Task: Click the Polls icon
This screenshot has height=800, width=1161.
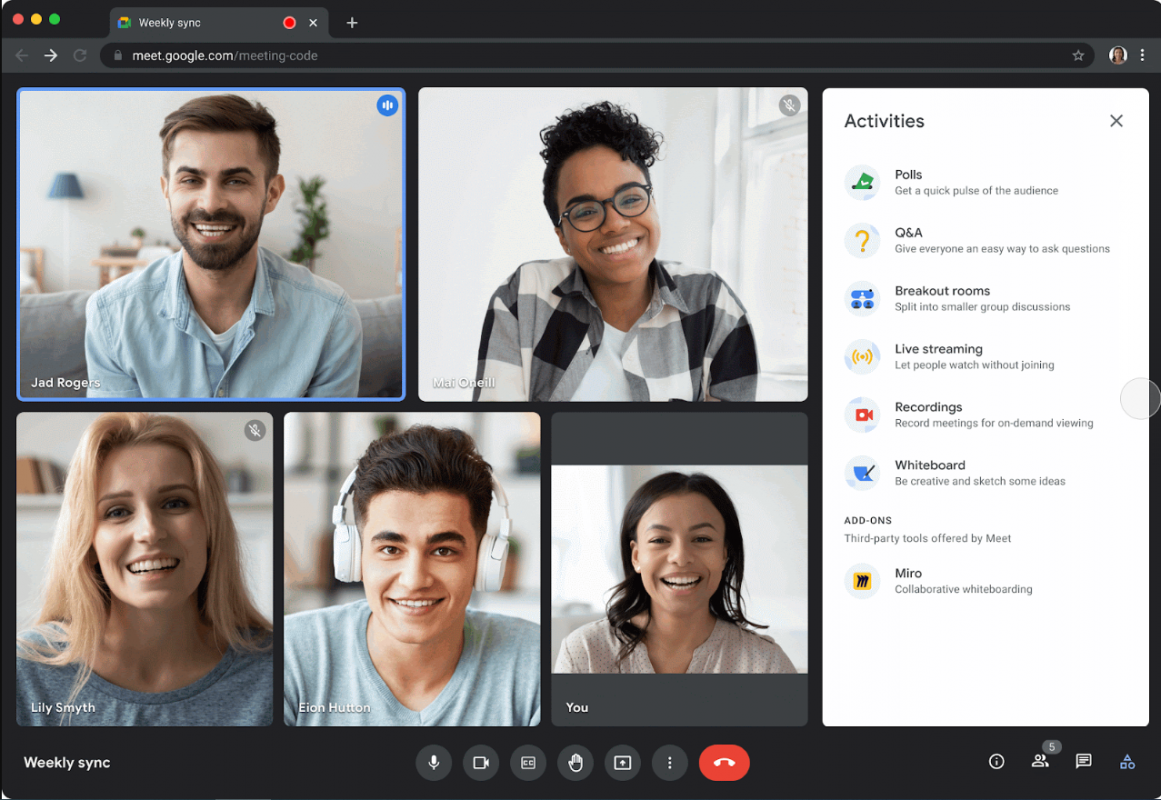Action: tap(863, 182)
